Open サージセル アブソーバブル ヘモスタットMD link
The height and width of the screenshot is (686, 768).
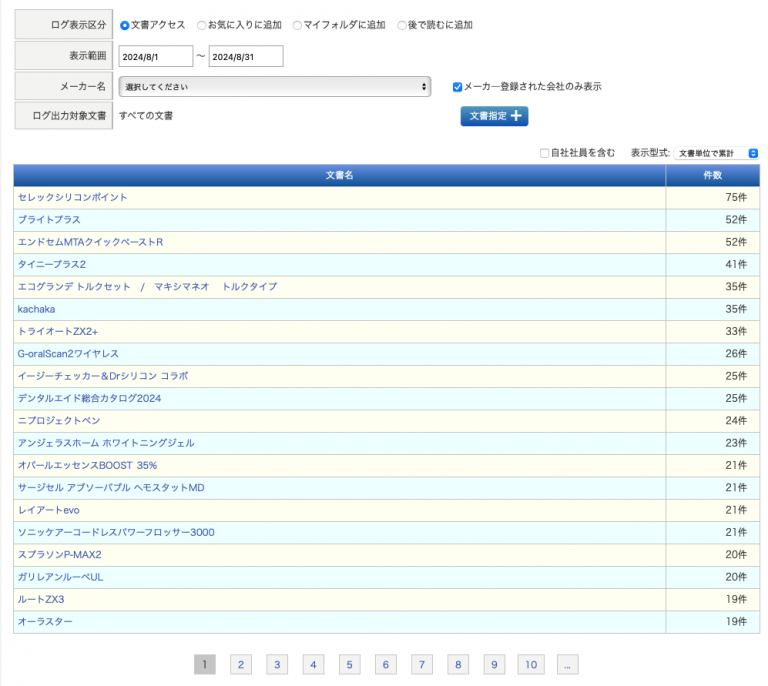tap(111, 488)
